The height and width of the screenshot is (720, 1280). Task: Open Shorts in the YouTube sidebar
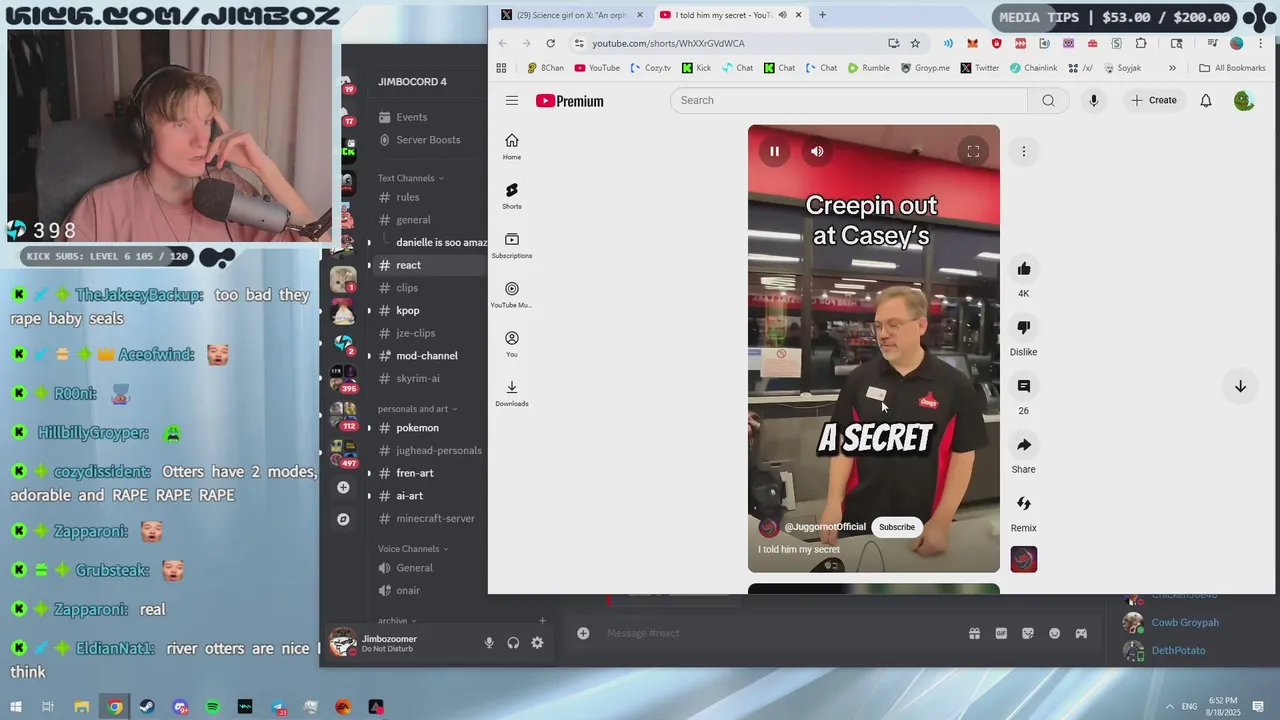pos(512,195)
